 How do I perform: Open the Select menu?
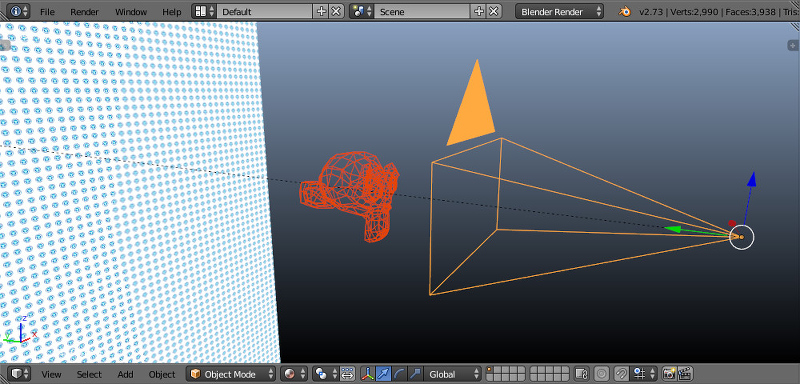(x=89, y=374)
